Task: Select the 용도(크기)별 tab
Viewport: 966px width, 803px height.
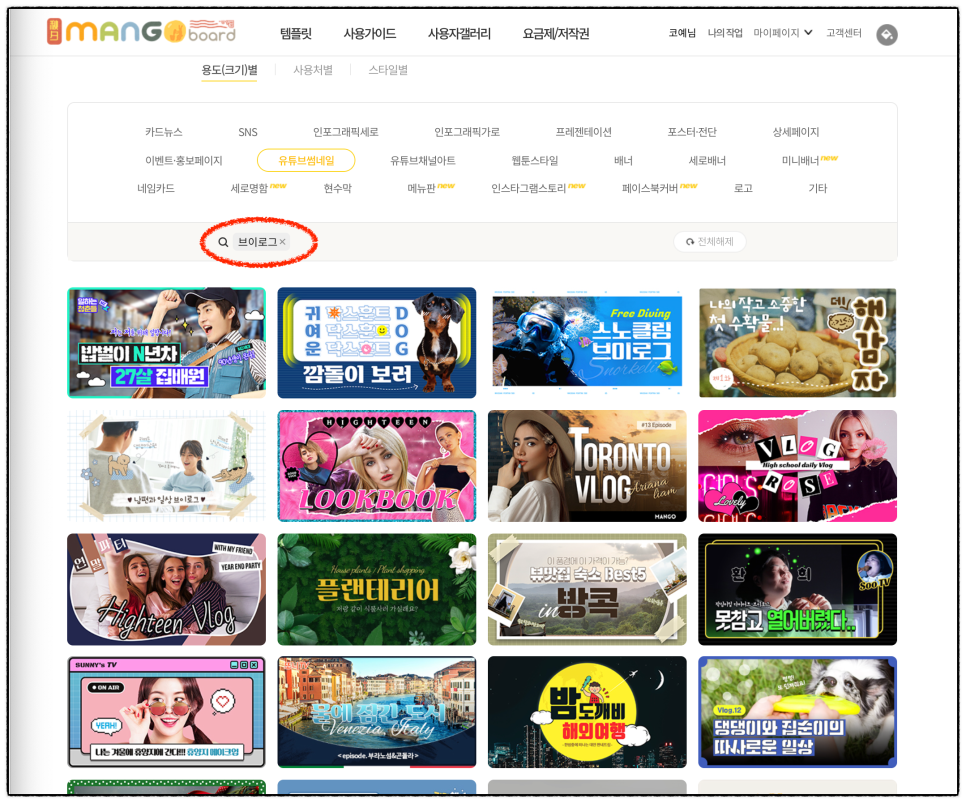Action: pos(229,70)
